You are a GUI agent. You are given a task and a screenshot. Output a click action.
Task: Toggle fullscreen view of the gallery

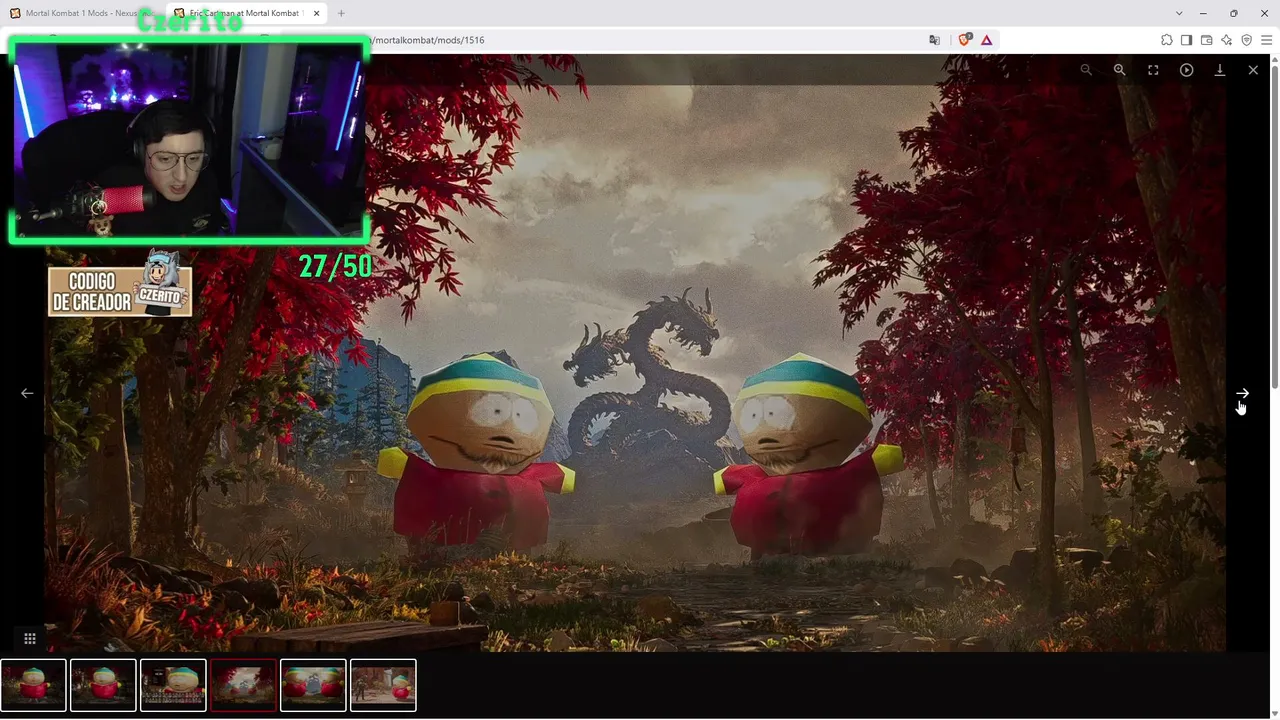click(1153, 70)
